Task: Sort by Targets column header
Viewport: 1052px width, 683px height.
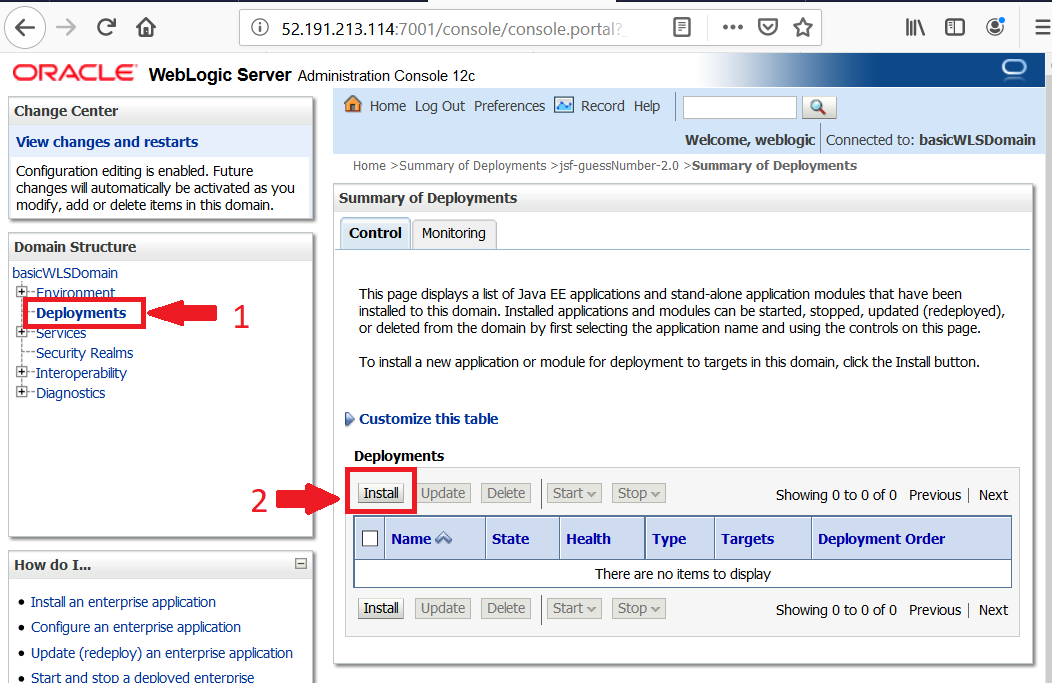Action: coord(747,539)
